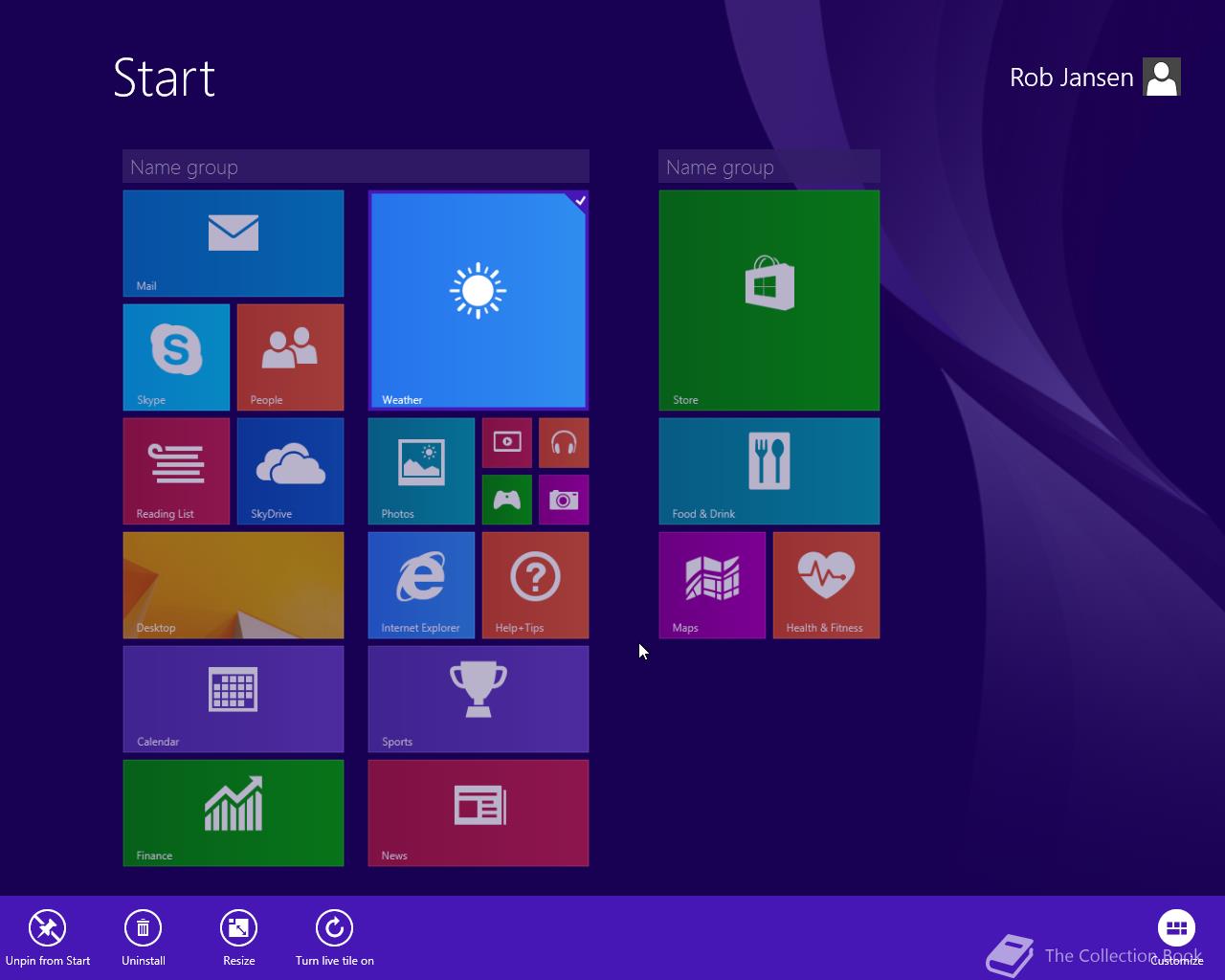Select the SkyDrive tile
The image size is (1225, 980).
tap(290, 471)
